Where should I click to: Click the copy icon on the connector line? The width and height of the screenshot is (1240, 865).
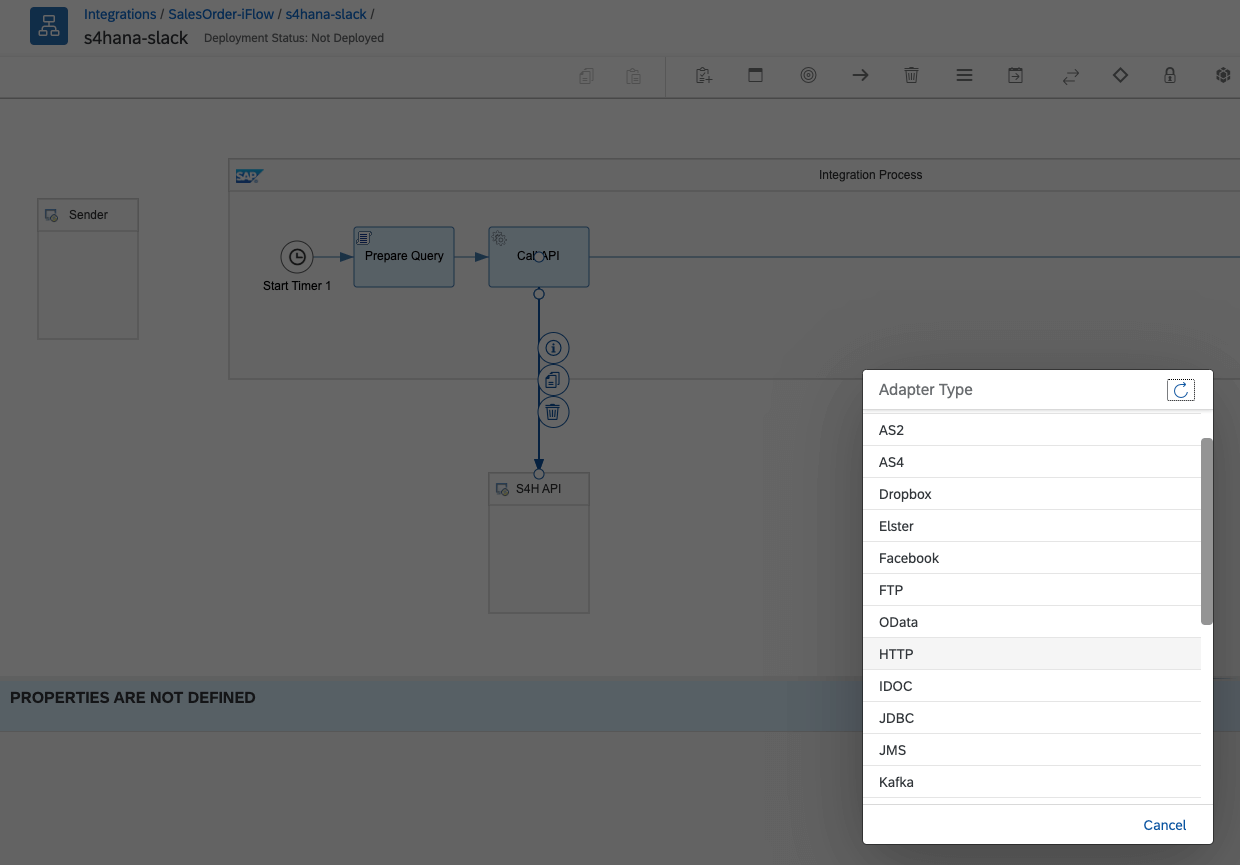(x=553, y=380)
